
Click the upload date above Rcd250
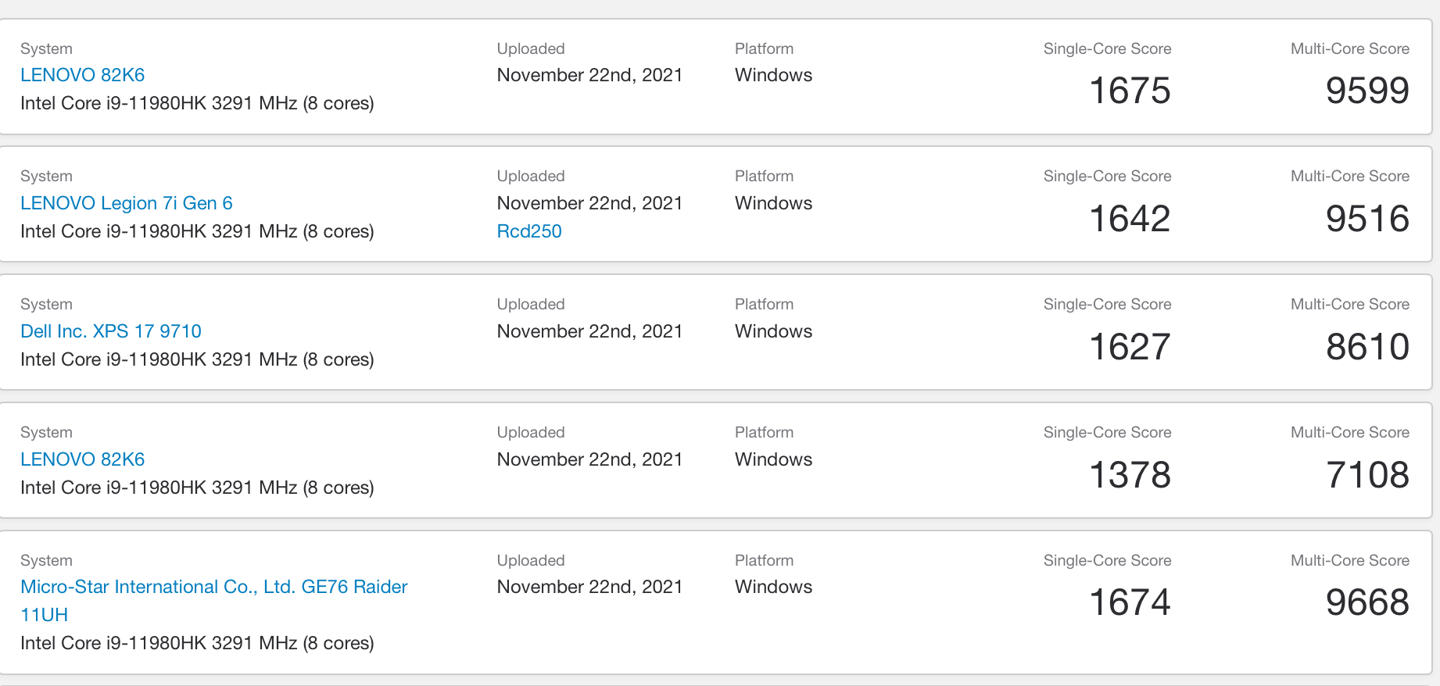click(x=590, y=203)
